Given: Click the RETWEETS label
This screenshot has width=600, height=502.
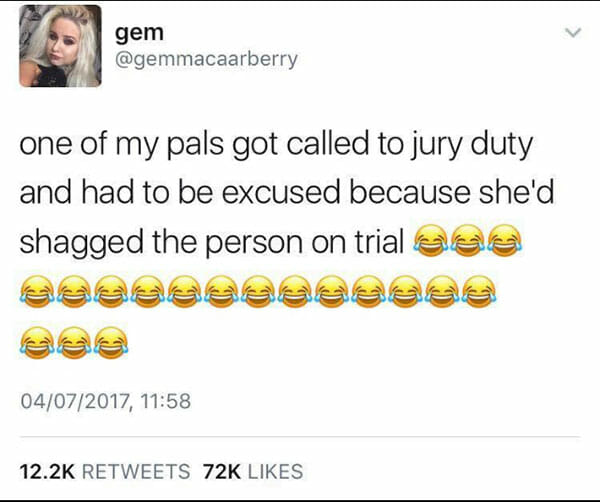Looking at the screenshot, I should point(136,471).
